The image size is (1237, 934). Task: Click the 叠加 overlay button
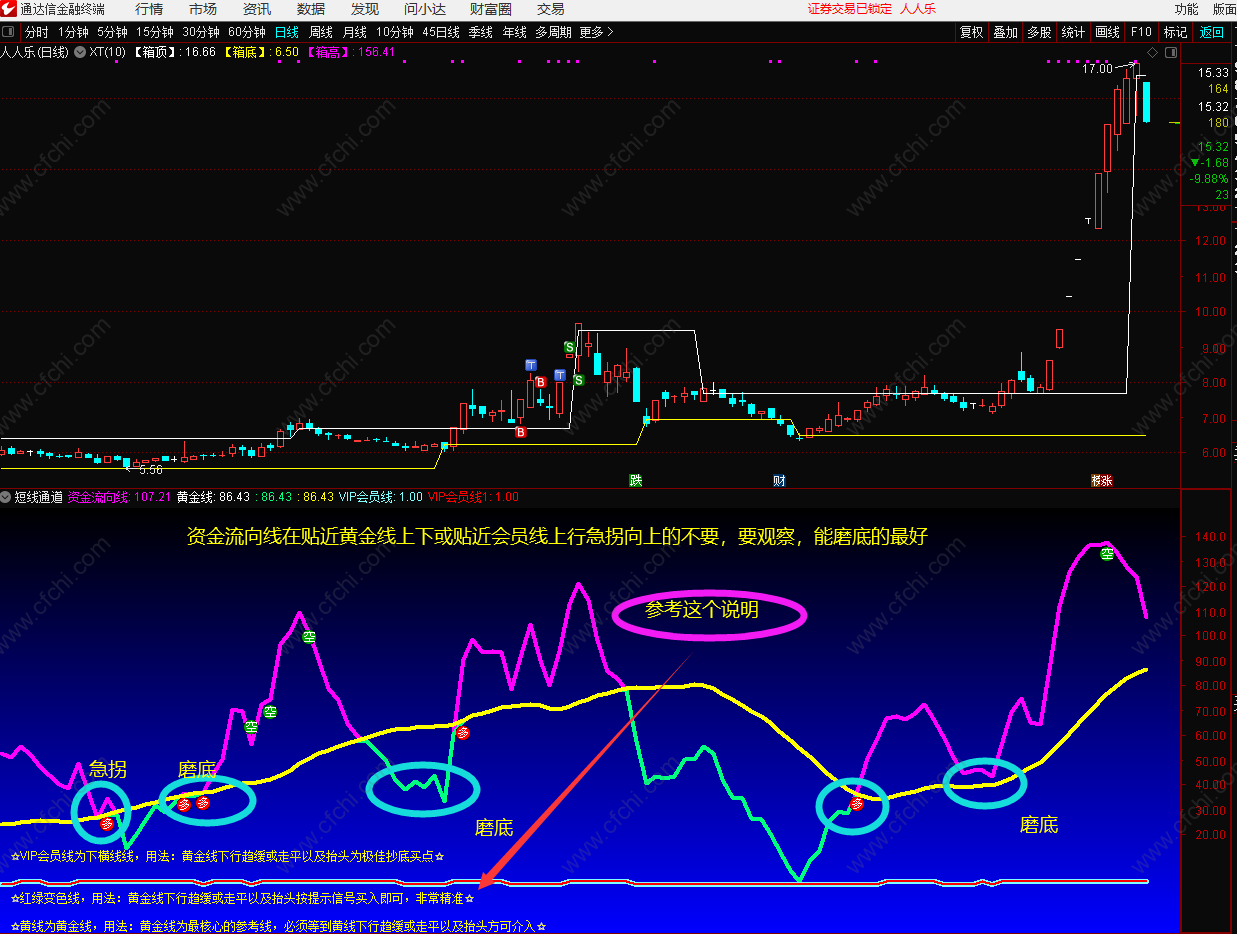[1005, 32]
